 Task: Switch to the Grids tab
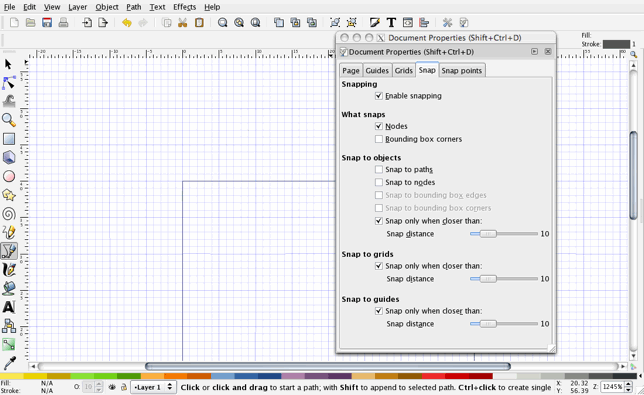point(403,71)
